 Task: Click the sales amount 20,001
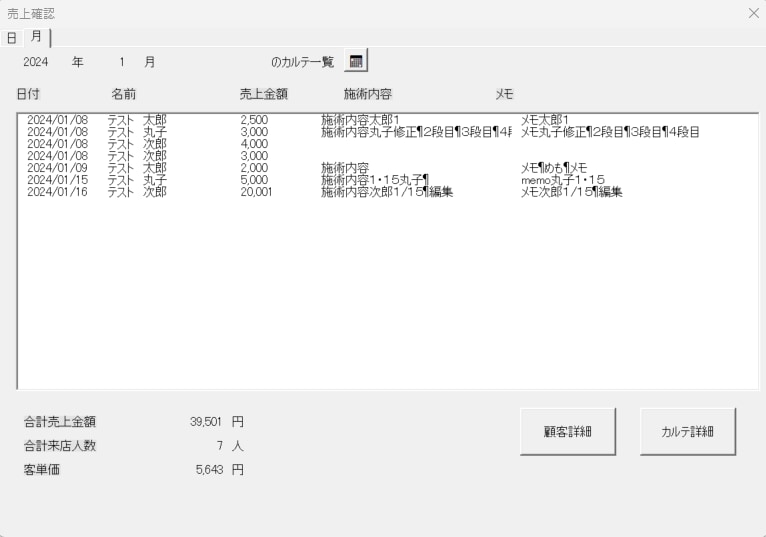256,192
